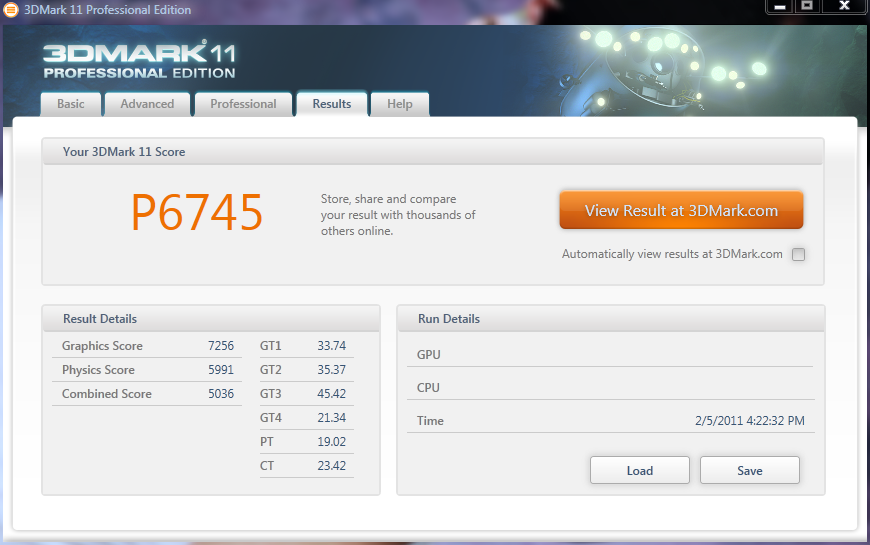Click the Save button

750,471
